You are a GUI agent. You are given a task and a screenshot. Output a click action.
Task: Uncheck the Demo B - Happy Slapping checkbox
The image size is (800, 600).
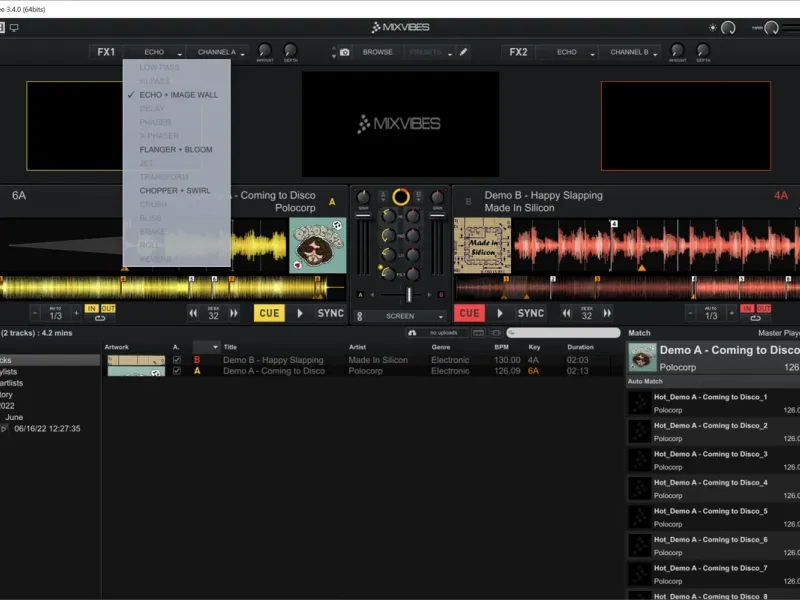(177, 360)
